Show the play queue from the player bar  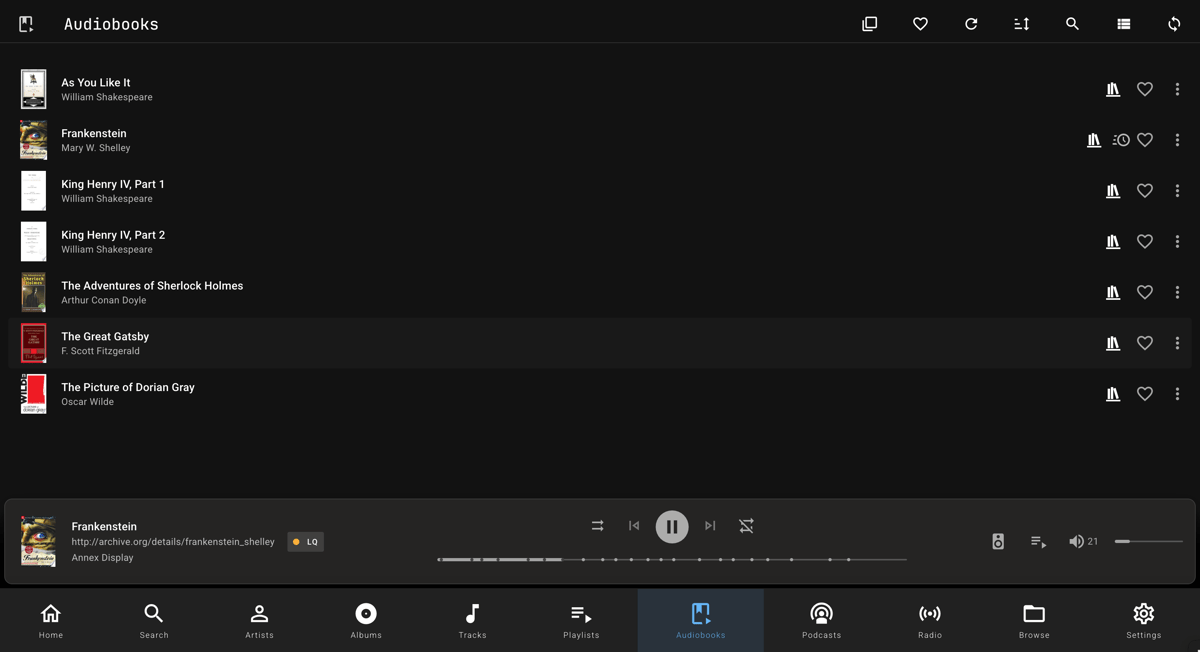pyautogui.click(x=1038, y=541)
